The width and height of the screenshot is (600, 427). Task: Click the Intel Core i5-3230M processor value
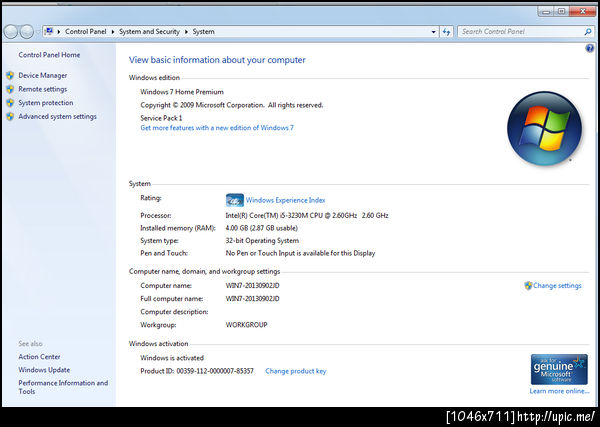(x=307, y=215)
